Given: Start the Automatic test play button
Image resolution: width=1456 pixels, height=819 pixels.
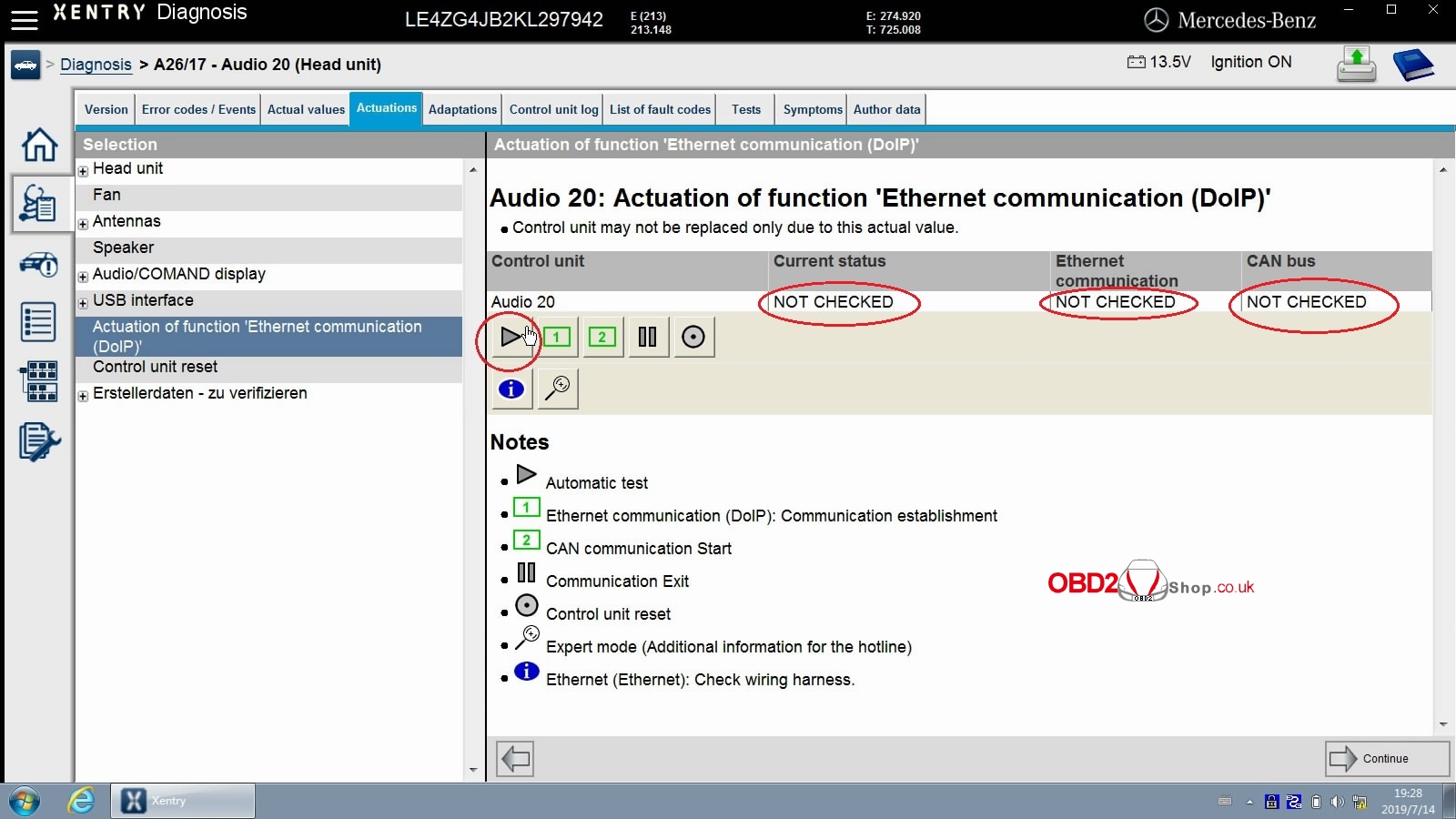Looking at the screenshot, I should (x=510, y=338).
